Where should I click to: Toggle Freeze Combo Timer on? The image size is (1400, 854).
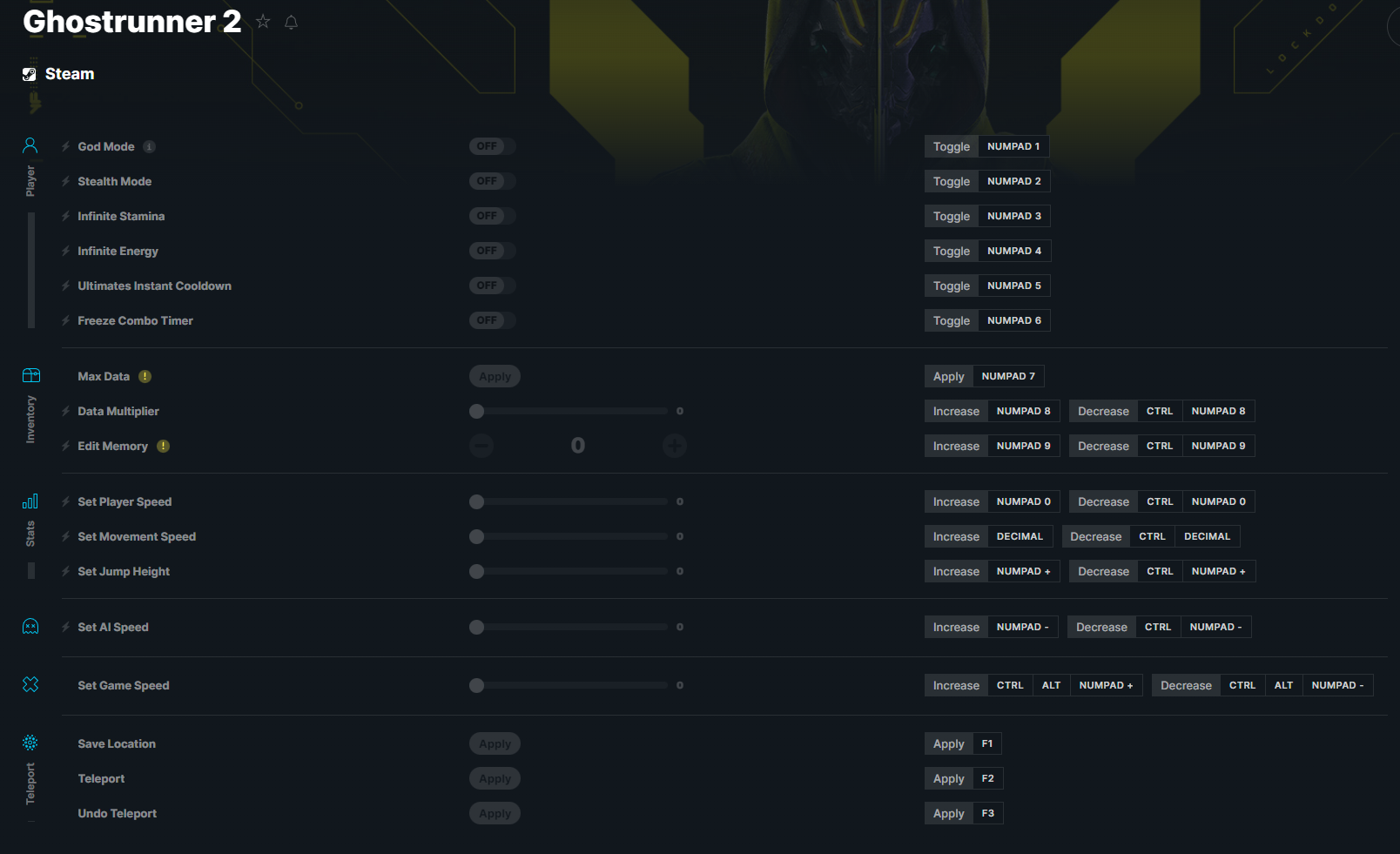click(x=493, y=320)
